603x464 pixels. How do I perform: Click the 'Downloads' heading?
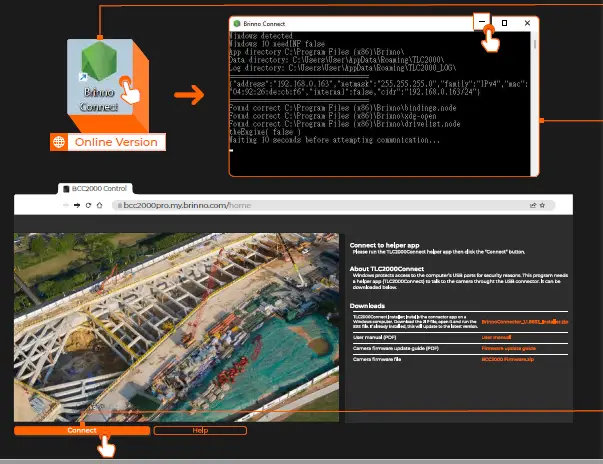pos(367,306)
